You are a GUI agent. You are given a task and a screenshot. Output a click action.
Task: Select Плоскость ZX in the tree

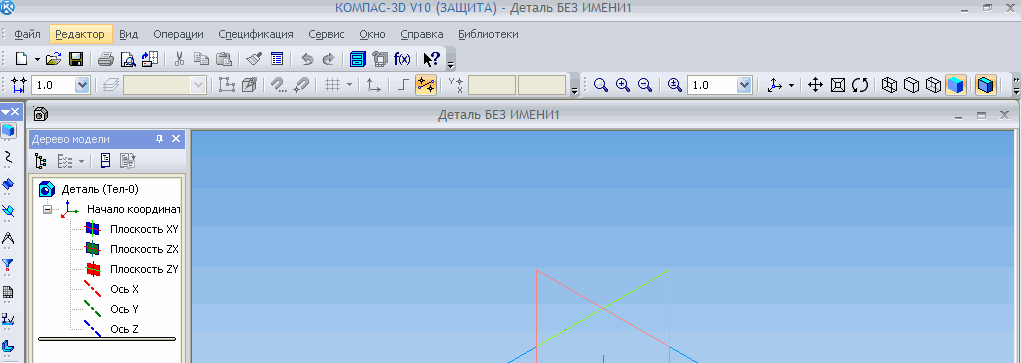click(x=144, y=249)
